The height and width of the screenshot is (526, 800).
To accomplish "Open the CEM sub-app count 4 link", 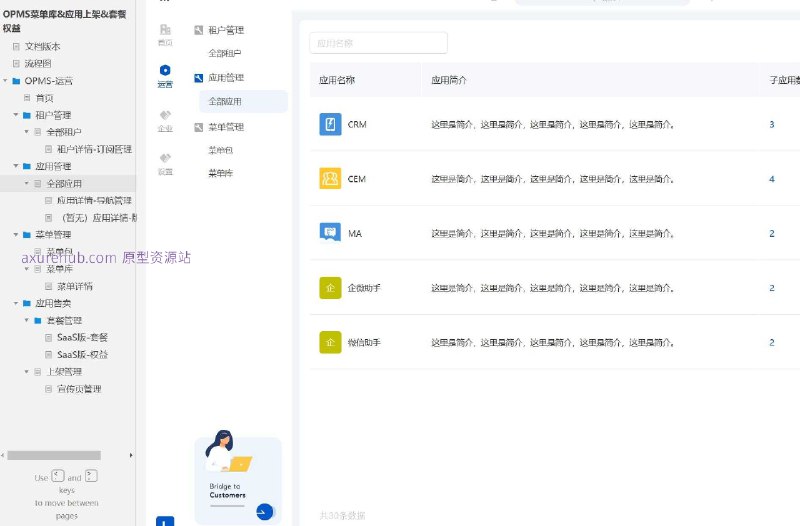I will click(772, 179).
